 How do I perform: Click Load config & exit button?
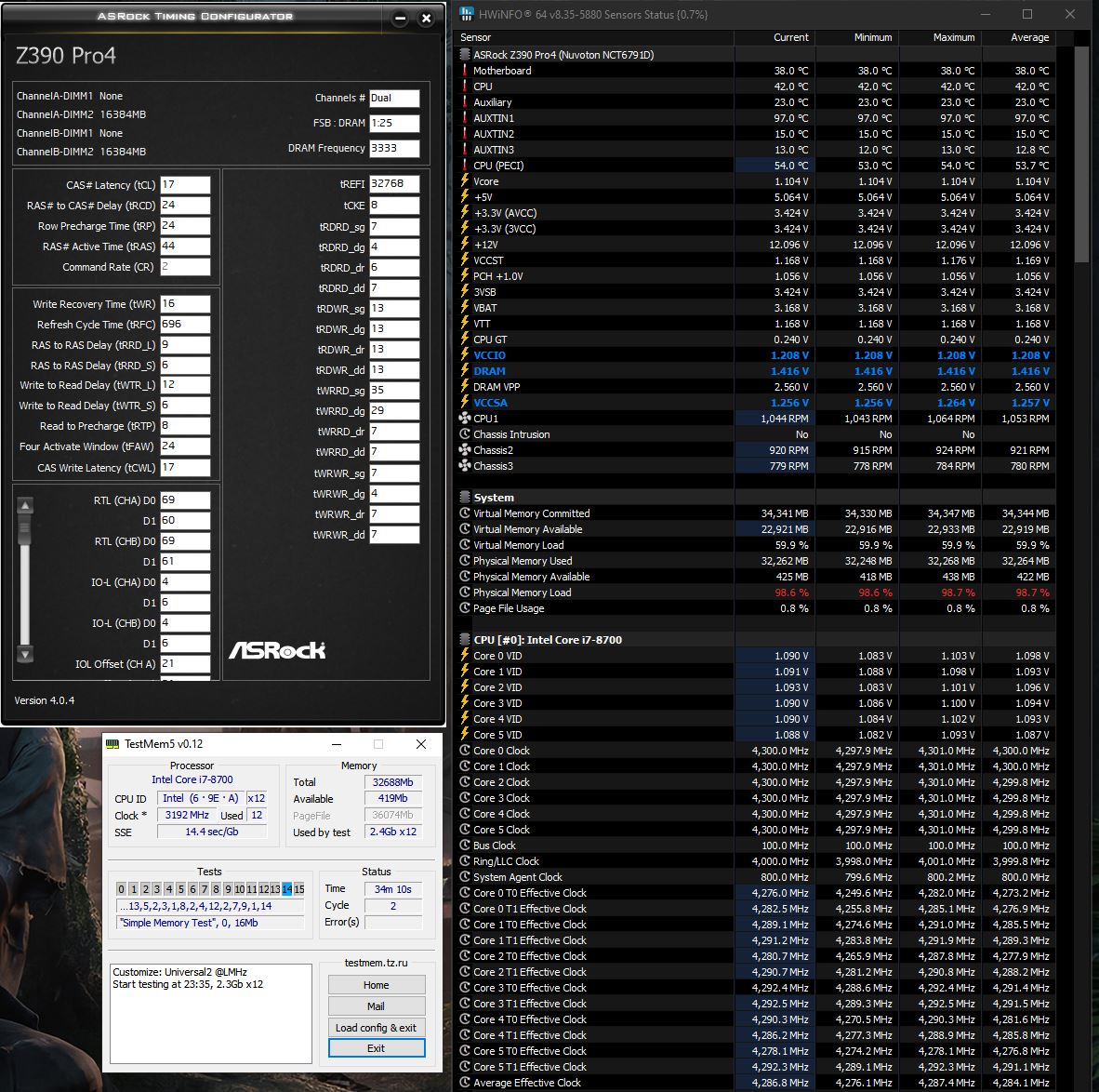[377, 1028]
